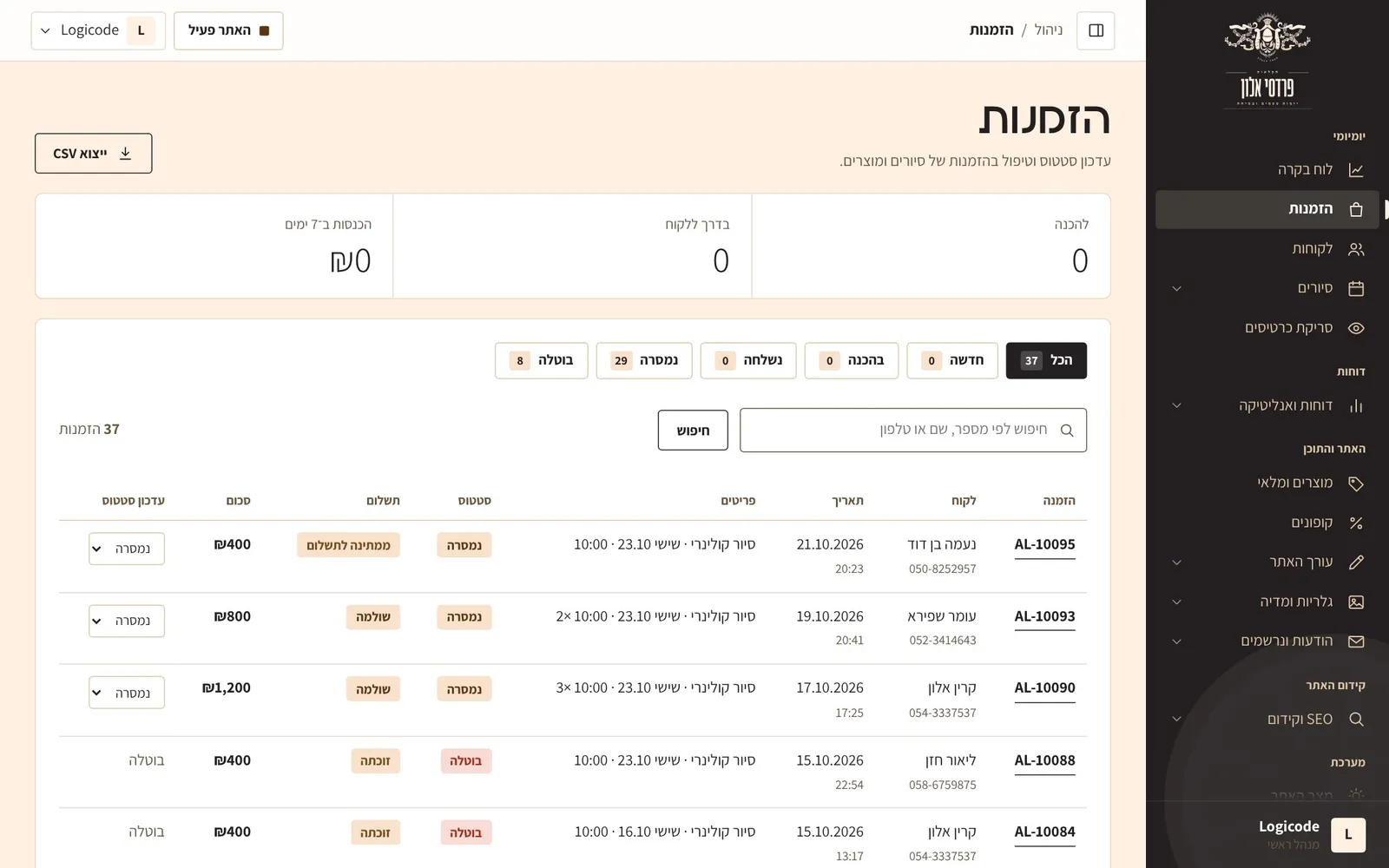Open order link AL-10088
Screen dimensions: 1389x868
(x=1044, y=760)
